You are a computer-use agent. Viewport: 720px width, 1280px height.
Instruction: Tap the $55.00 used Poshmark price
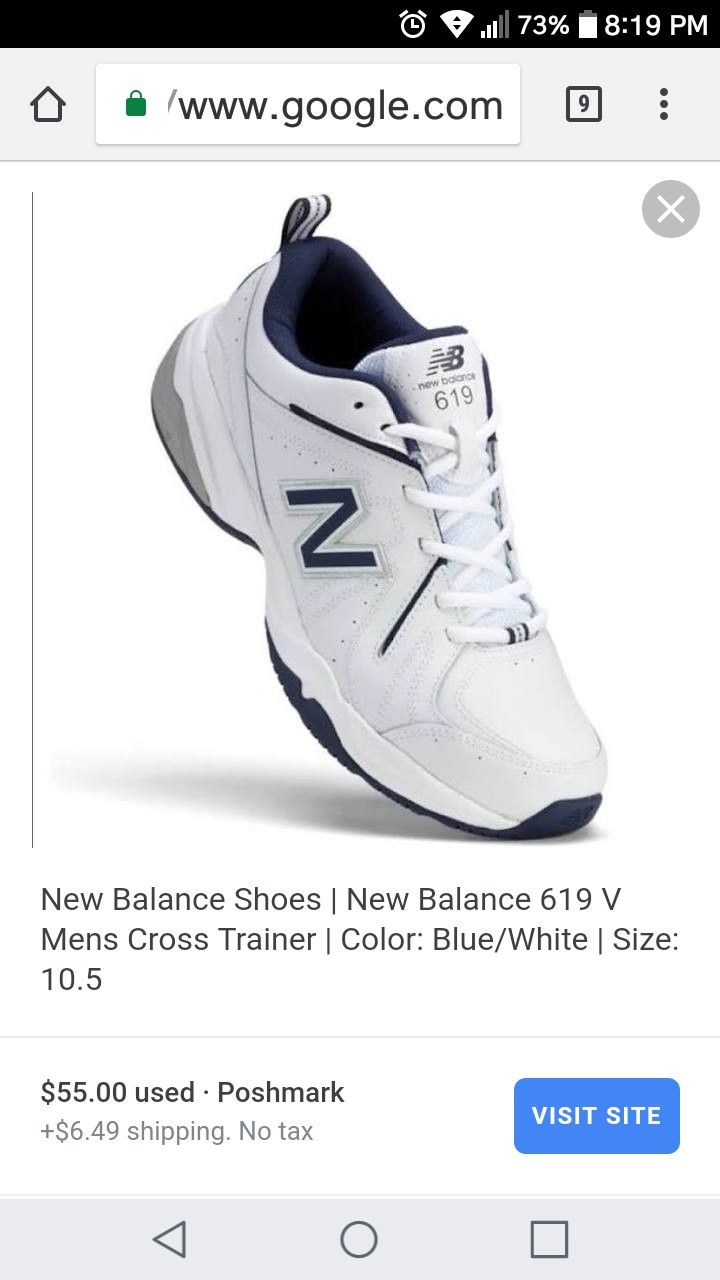192,1092
